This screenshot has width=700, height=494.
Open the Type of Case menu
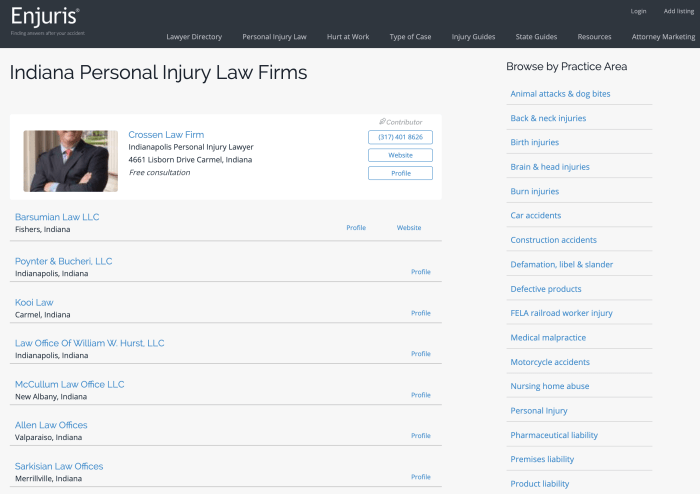(410, 37)
